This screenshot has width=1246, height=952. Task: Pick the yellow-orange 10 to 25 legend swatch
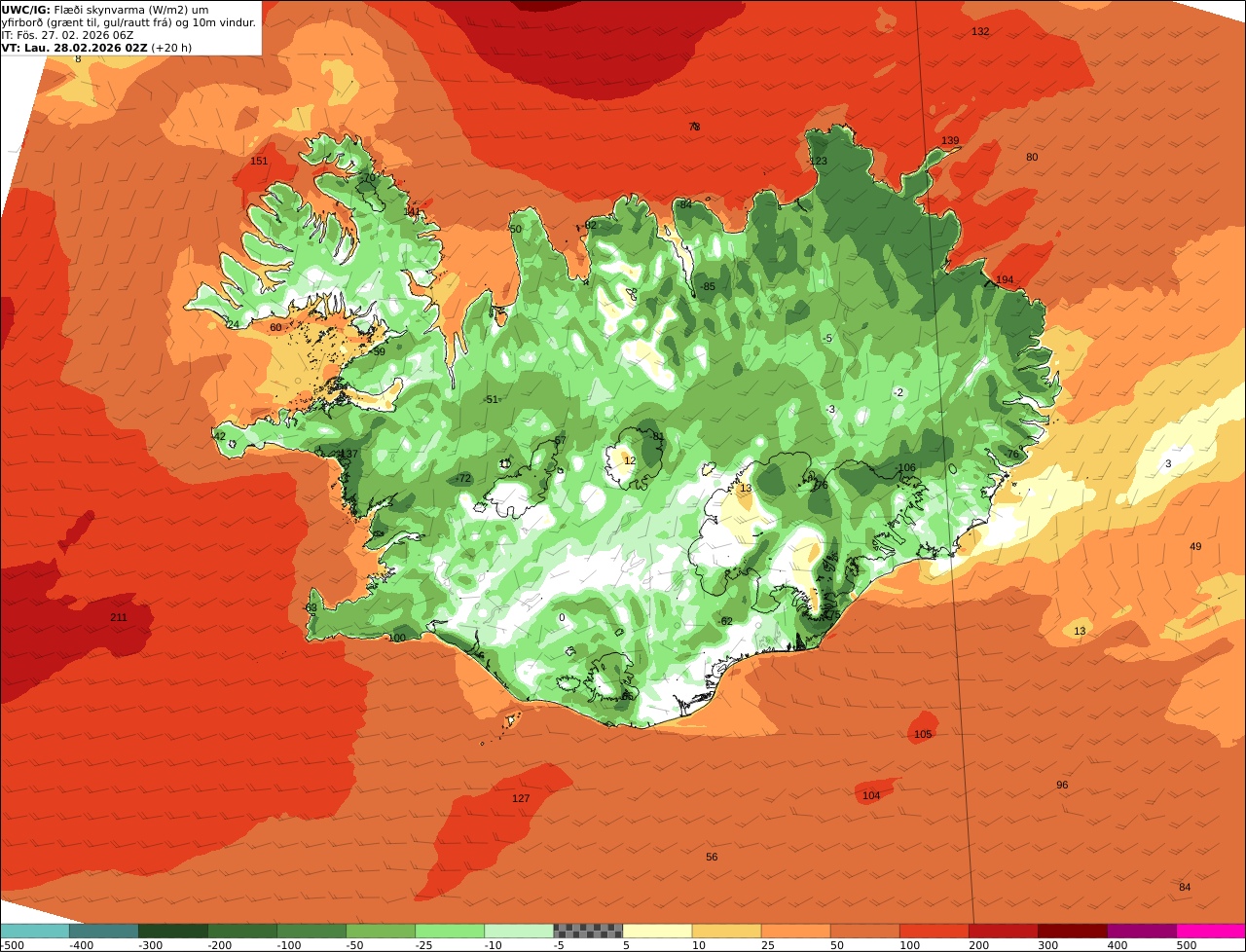(727, 931)
